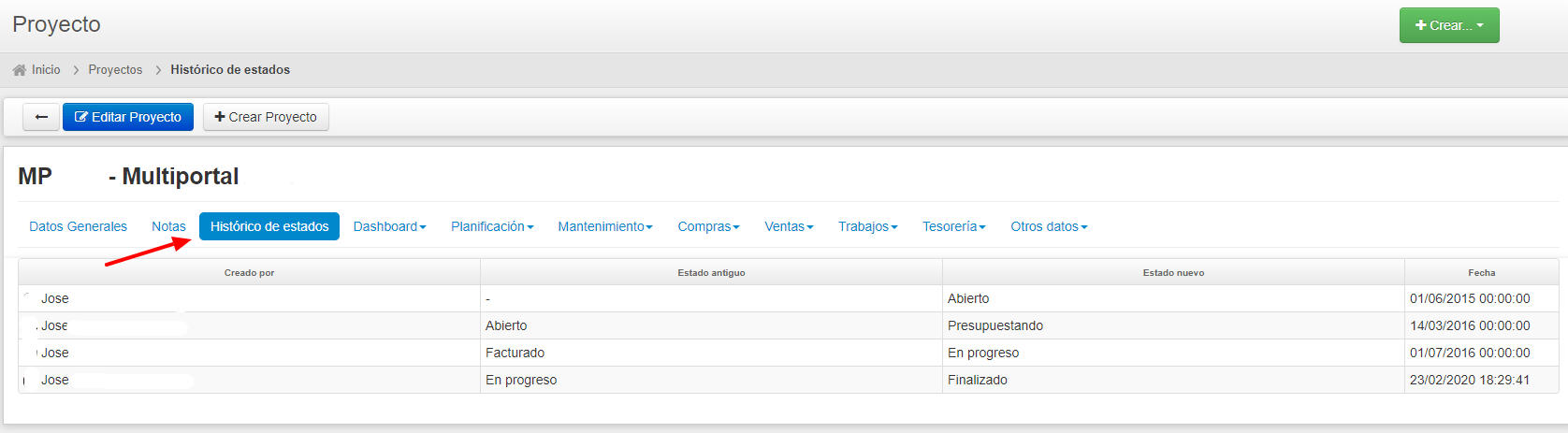1568x433 pixels.
Task: Click the MP - Multiportal project title
Action: pyautogui.click(x=128, y=176)
